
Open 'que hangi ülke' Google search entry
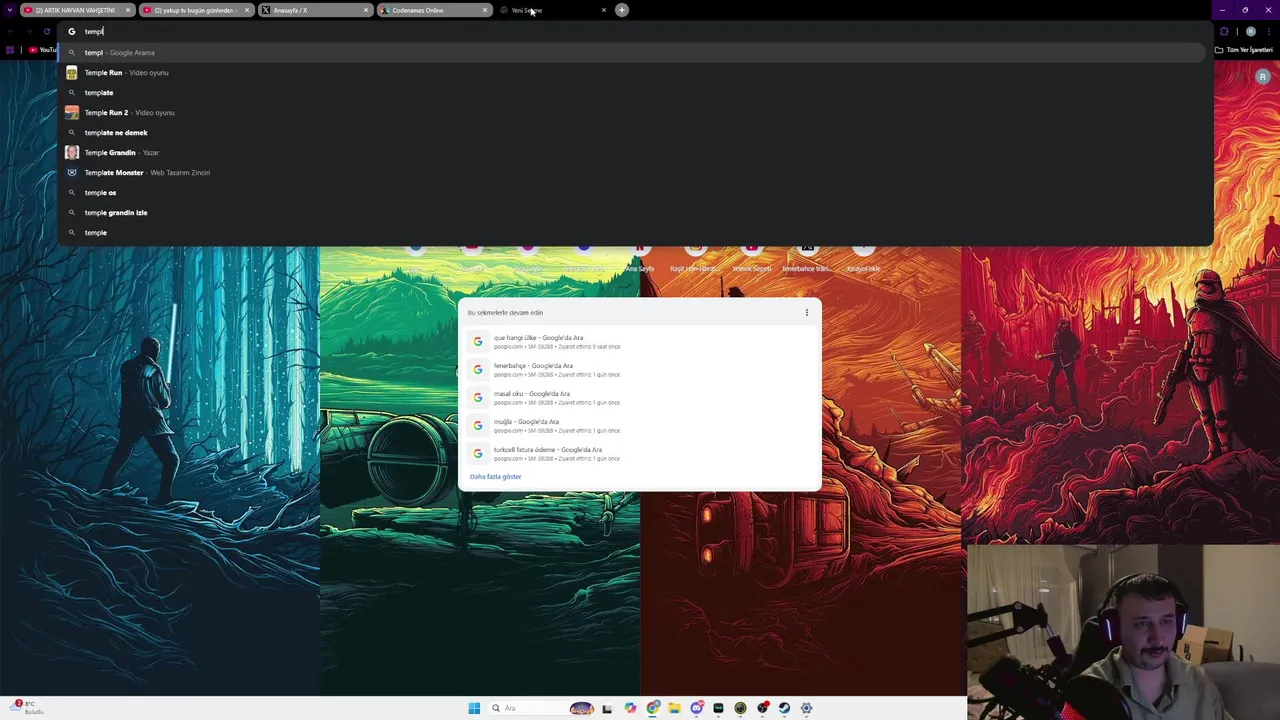[x=640, y=342]
